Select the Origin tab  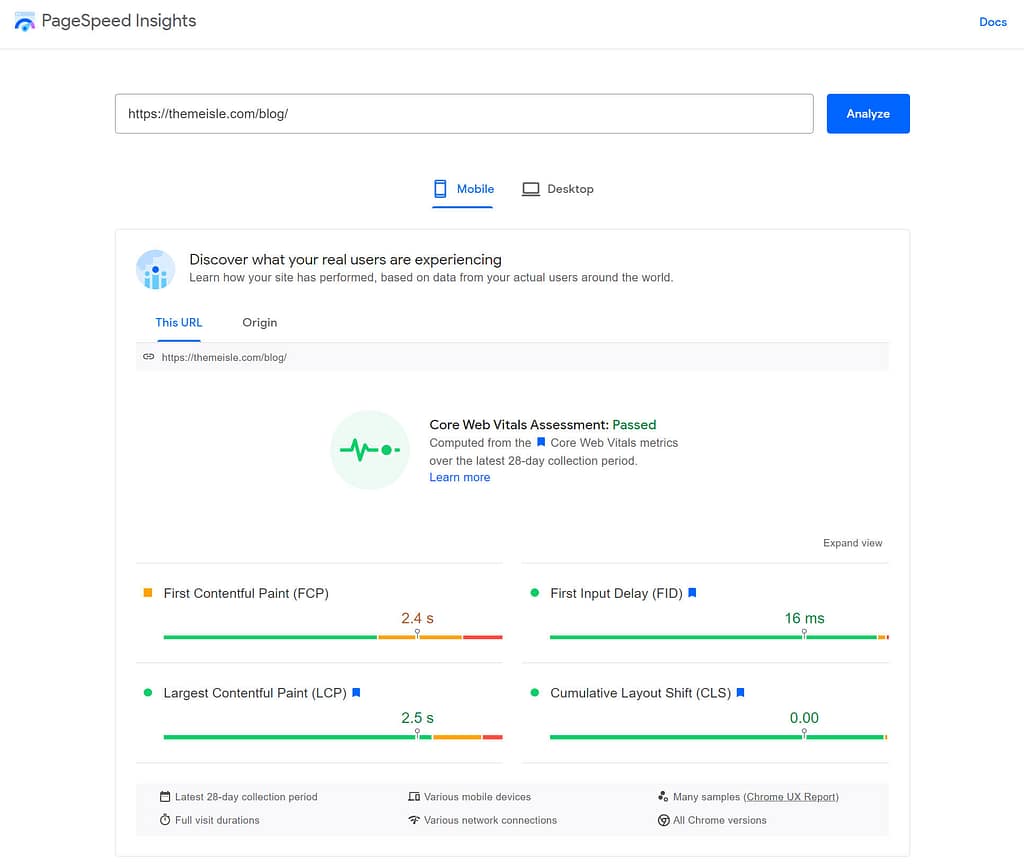tap(259, 322)
